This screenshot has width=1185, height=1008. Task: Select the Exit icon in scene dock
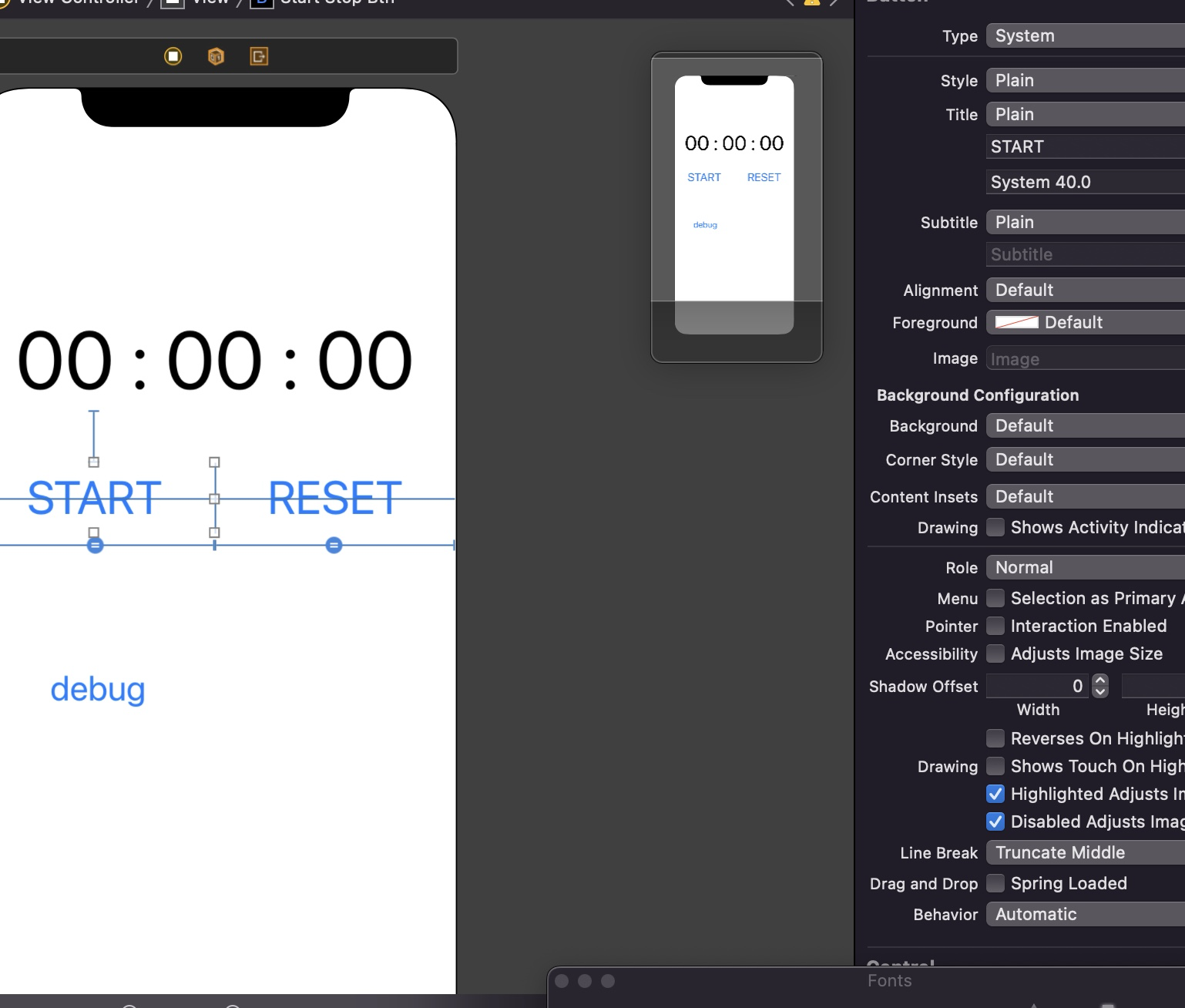tap(259, 56)
